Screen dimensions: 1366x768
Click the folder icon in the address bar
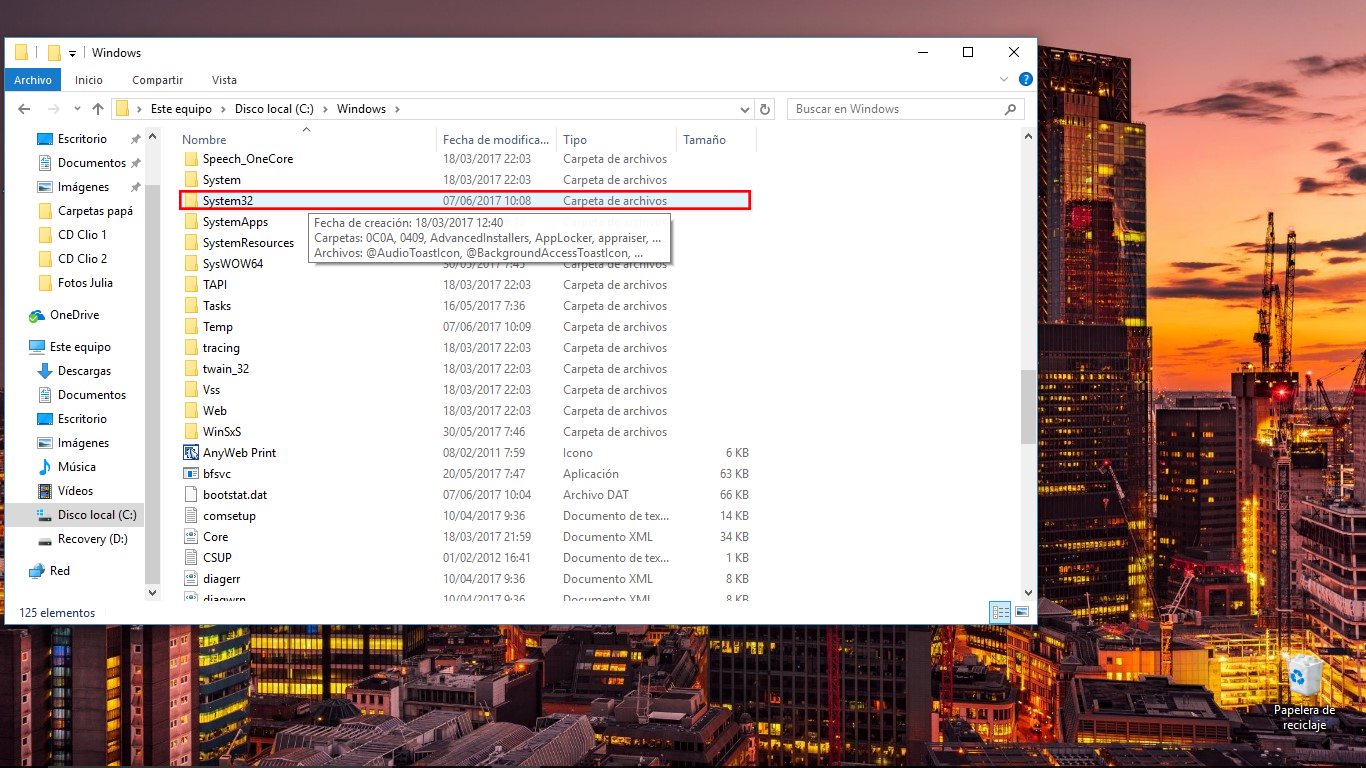pos(124,109)
